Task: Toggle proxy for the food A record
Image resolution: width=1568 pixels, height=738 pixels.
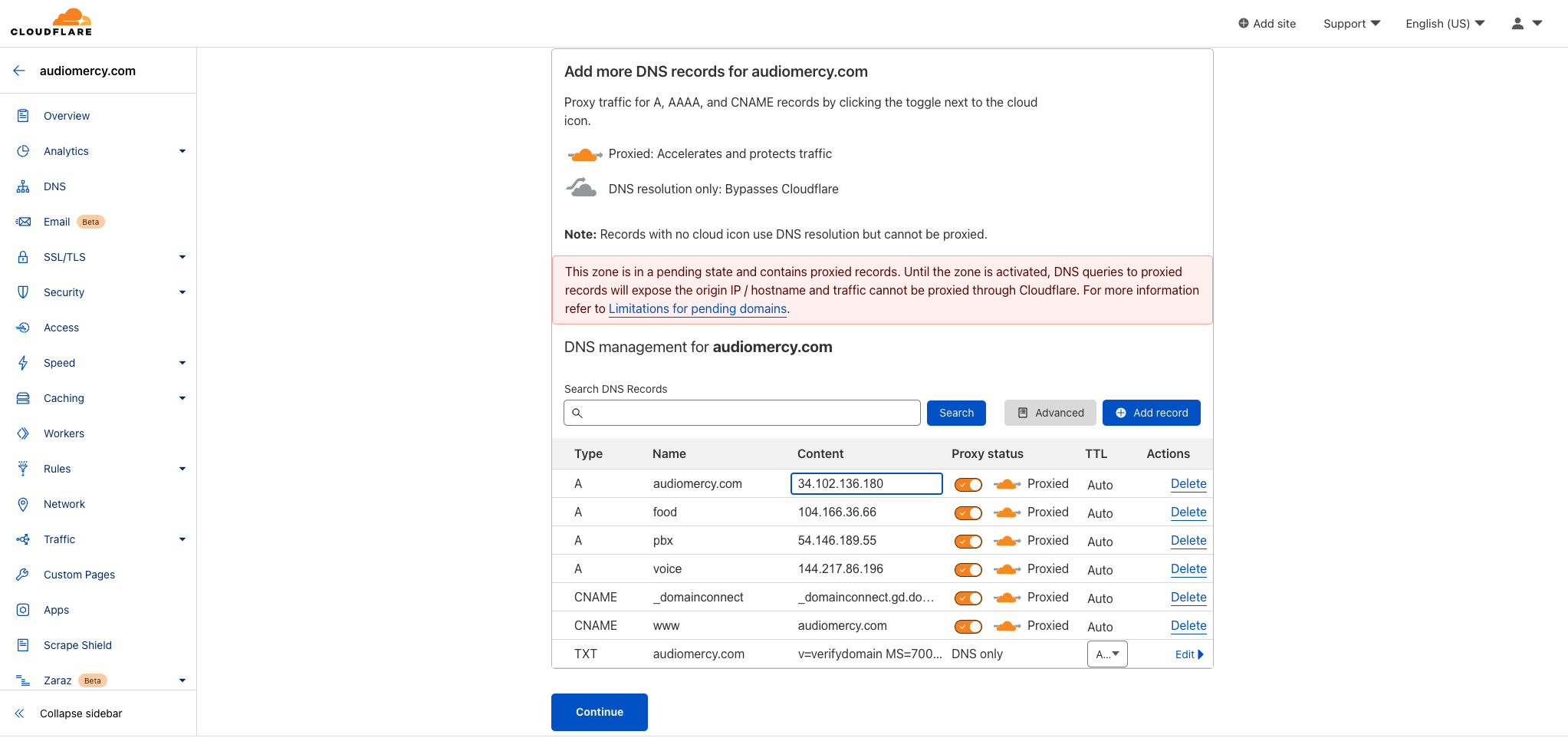Action: tap(968, 512)
